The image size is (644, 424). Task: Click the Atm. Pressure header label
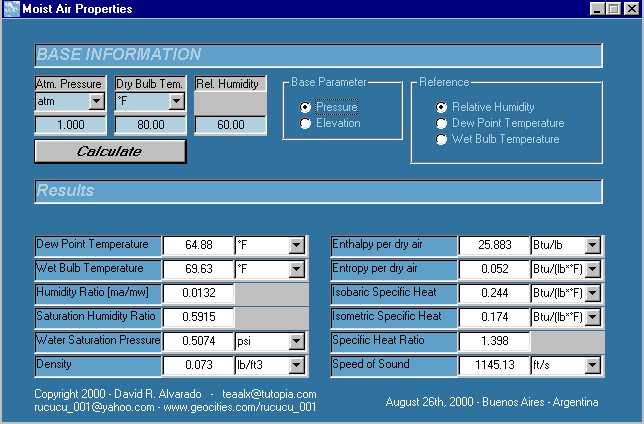(69, 84)
